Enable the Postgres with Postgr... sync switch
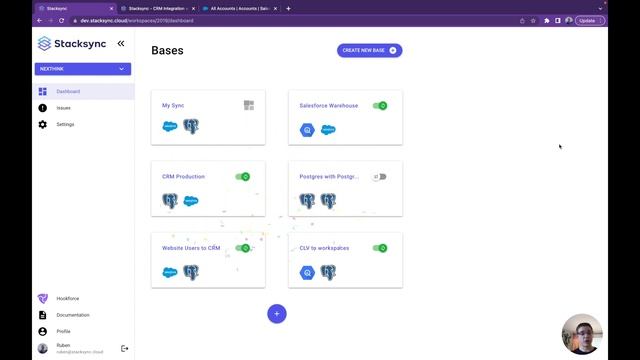The width and height of the screenshot is (640, 360). [380, 177]
